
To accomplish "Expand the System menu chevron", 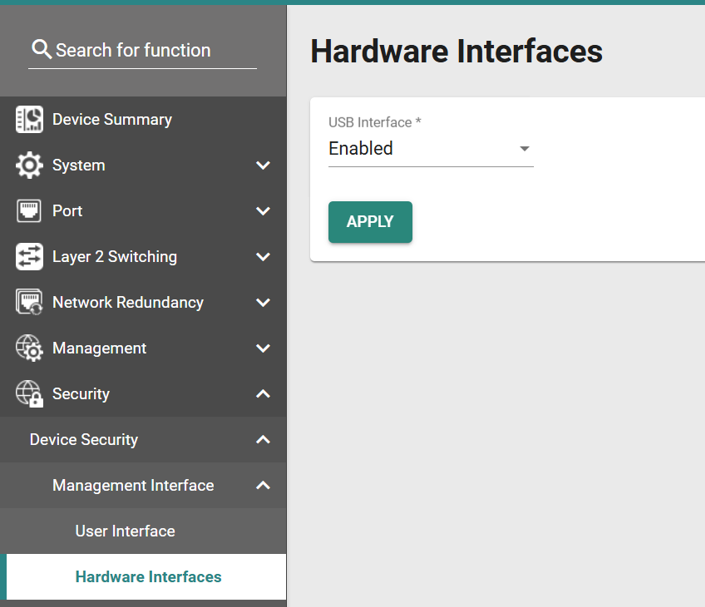I will coord(263,165).
